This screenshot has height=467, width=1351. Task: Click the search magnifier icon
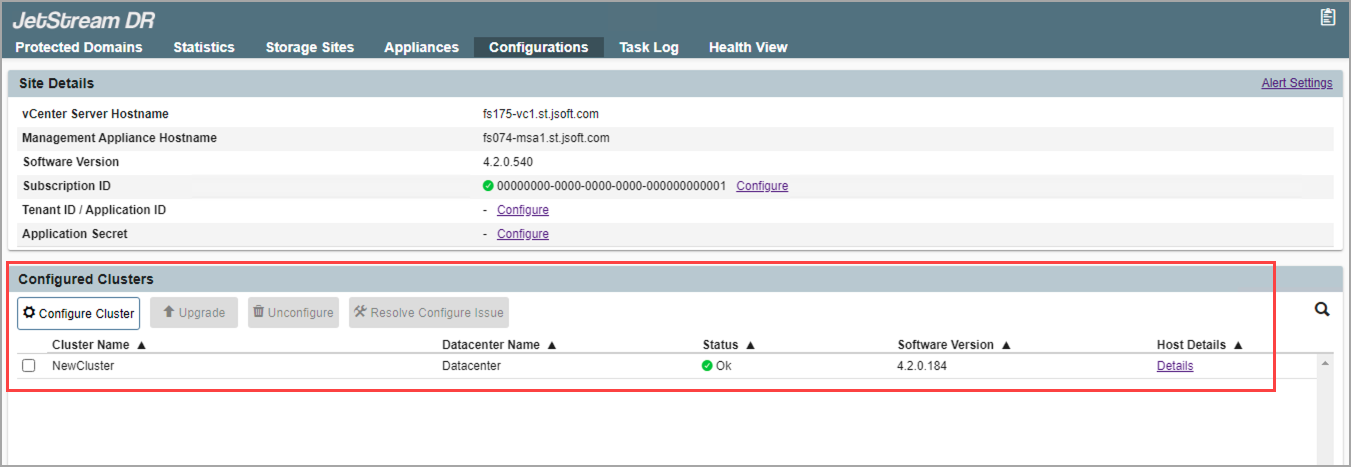[1321, 310]
